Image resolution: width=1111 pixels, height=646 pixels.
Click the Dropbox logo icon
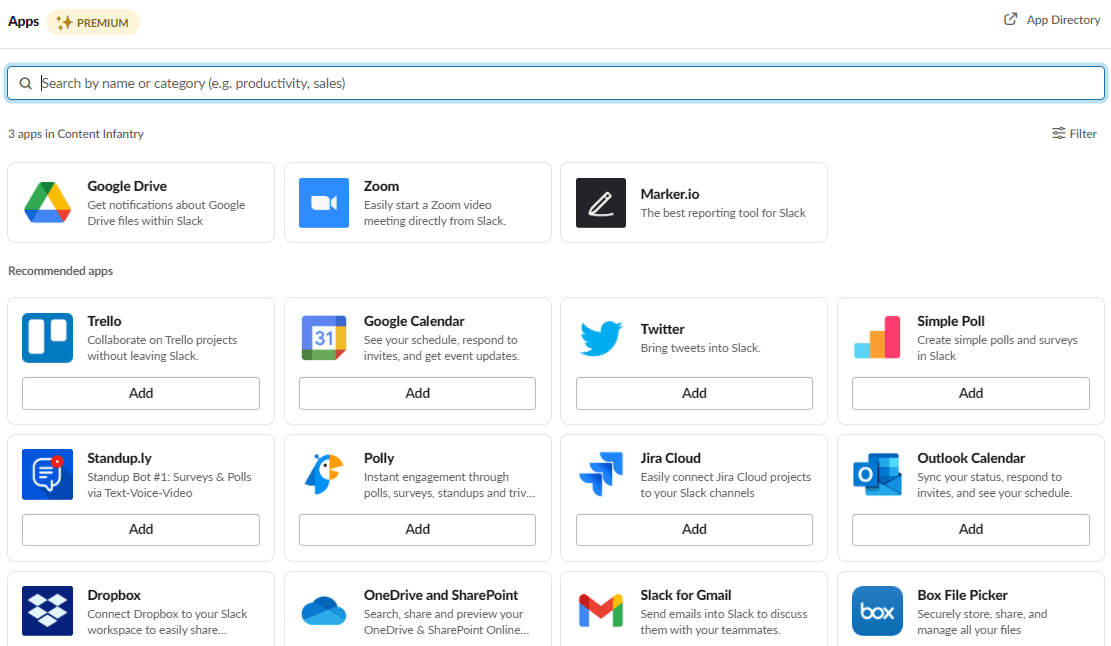pos(47,611)
